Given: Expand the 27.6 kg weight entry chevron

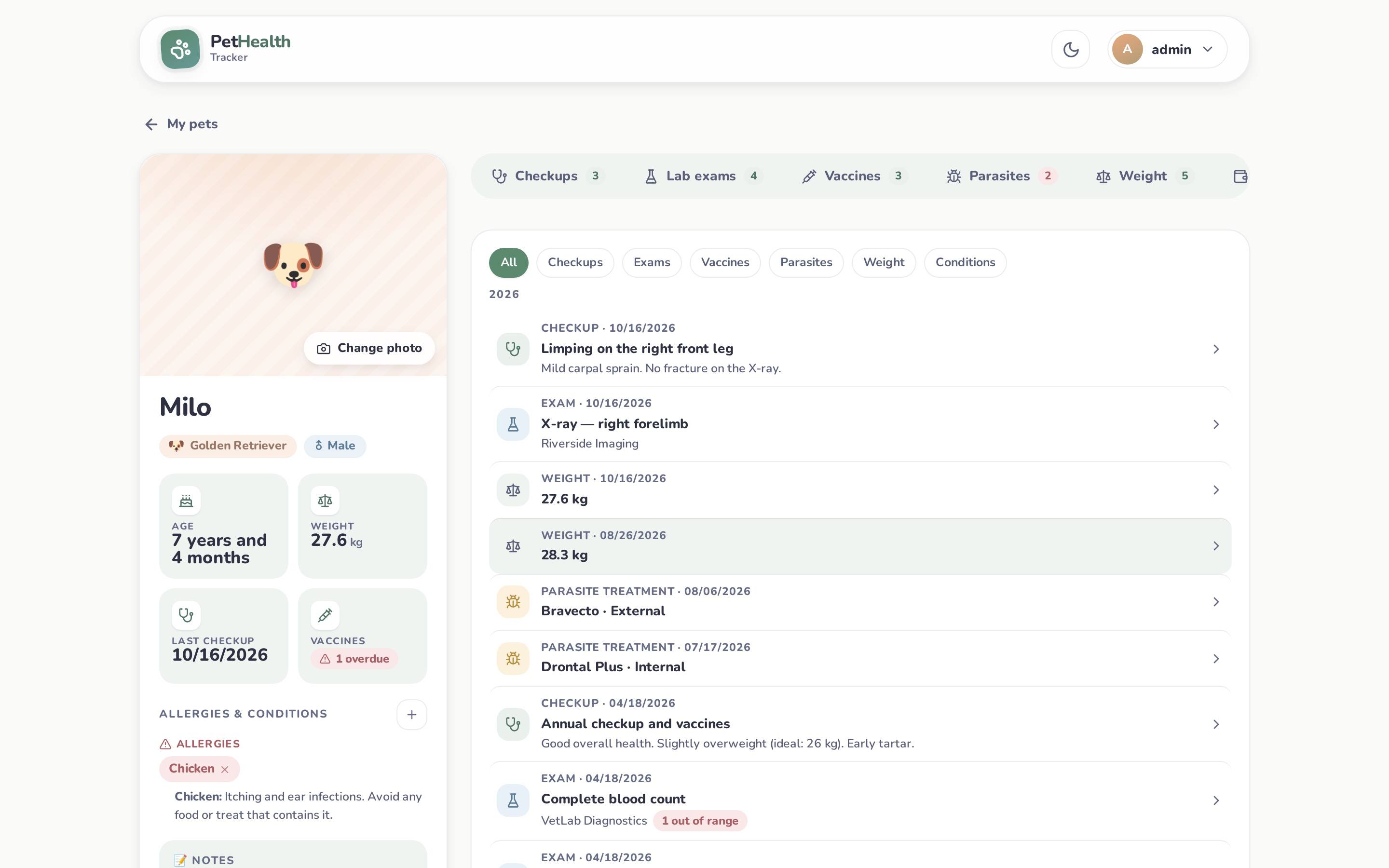Looking at the screenshot, I should tap(1216, 489).
